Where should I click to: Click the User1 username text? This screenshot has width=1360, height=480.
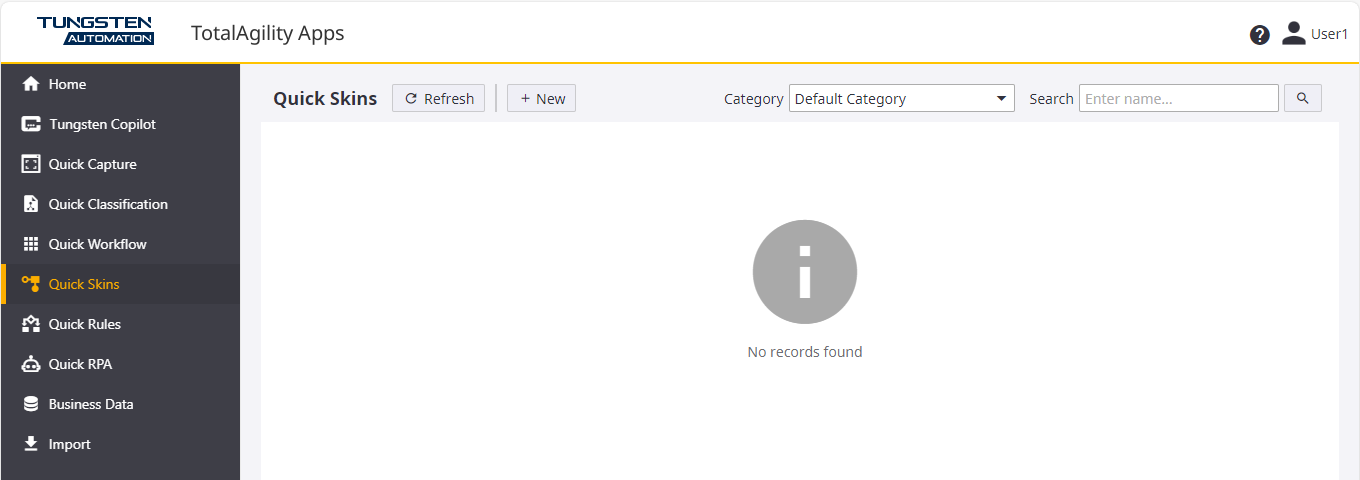(1330, 34)
